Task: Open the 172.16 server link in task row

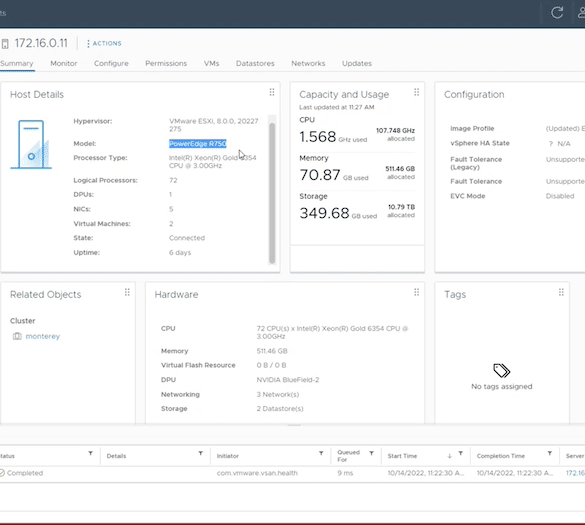Action: point(575,473)
